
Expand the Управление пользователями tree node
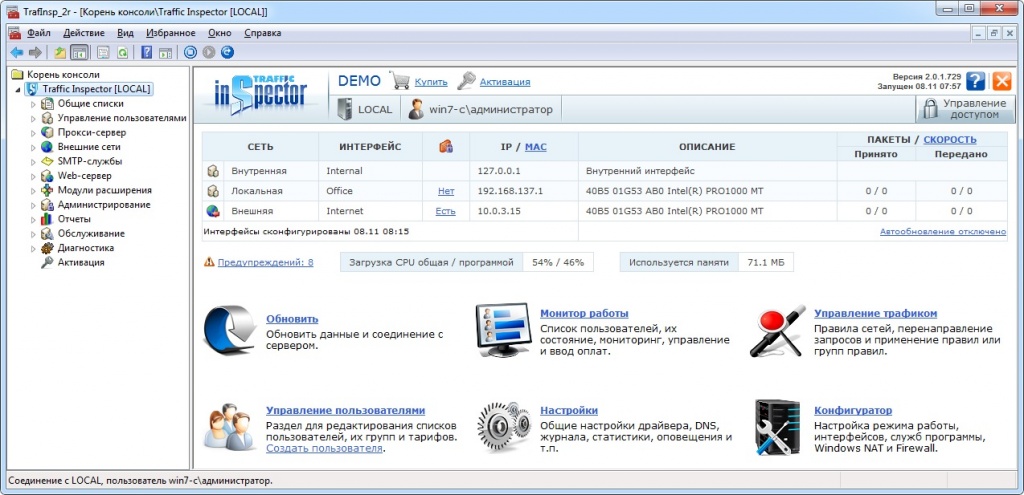pos(33,118)
